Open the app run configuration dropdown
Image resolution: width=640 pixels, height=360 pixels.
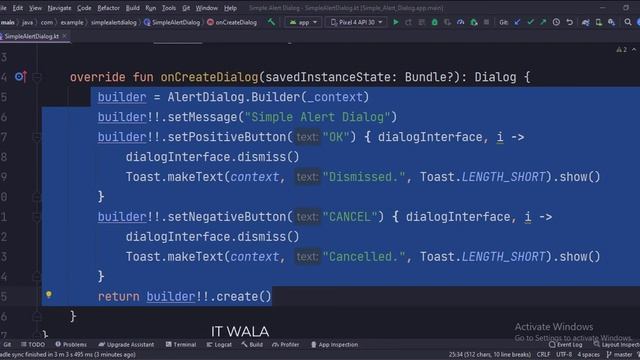[x=303, y=22]
